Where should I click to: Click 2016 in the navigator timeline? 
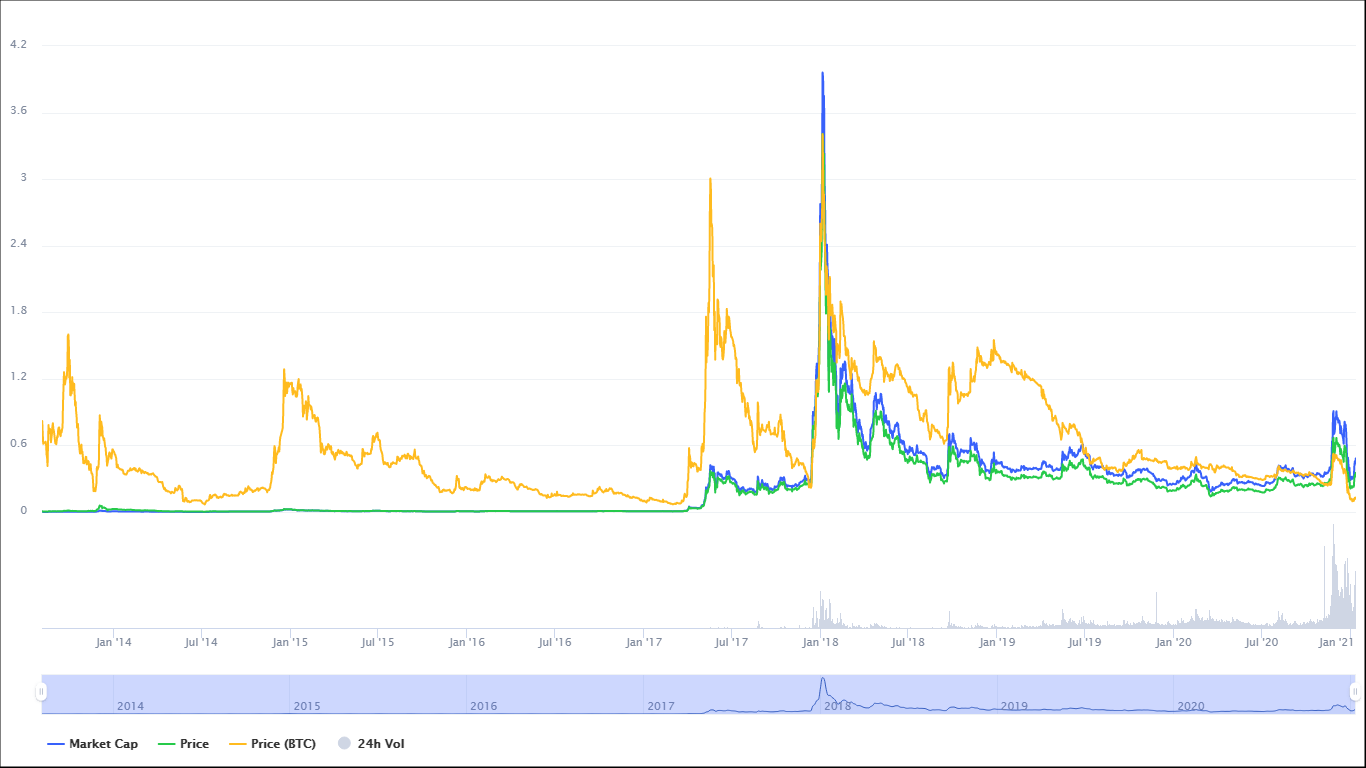483,706
